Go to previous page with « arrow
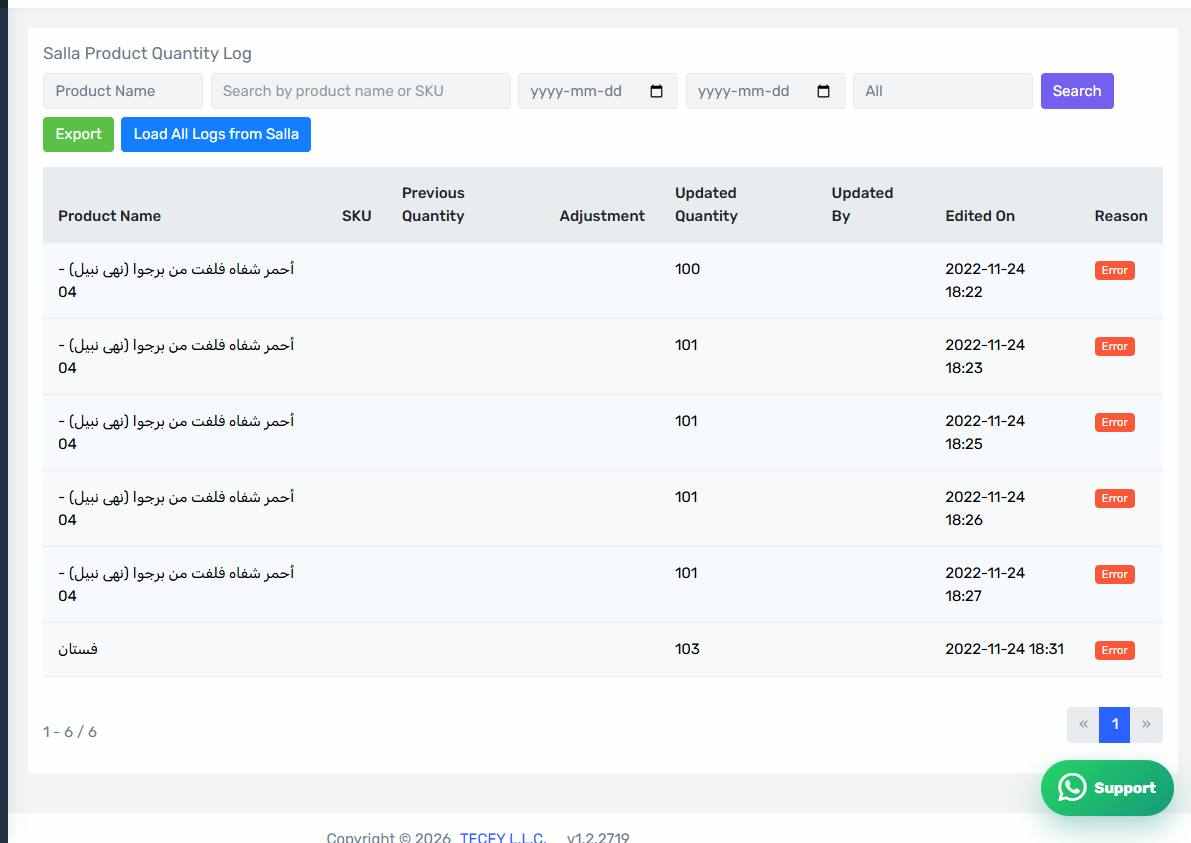 point(1083,725)
